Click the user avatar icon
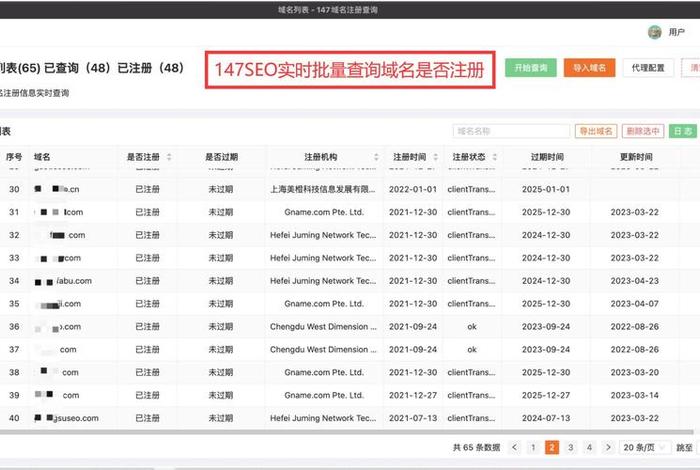This screenshot has width=700, height=470. point(654,32)
